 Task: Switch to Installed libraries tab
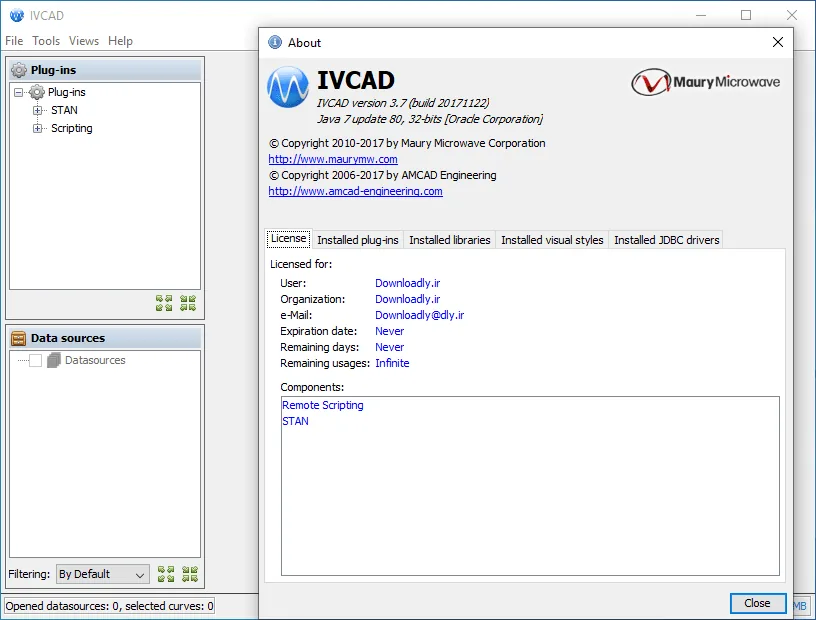click(x=450, y=240)
